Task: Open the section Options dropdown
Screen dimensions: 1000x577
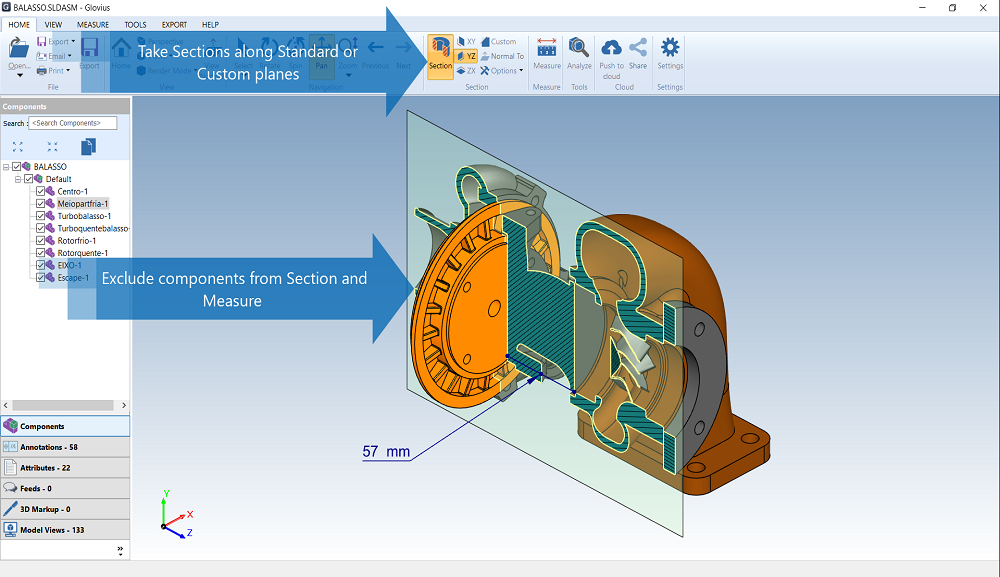Action: (502, 71)
